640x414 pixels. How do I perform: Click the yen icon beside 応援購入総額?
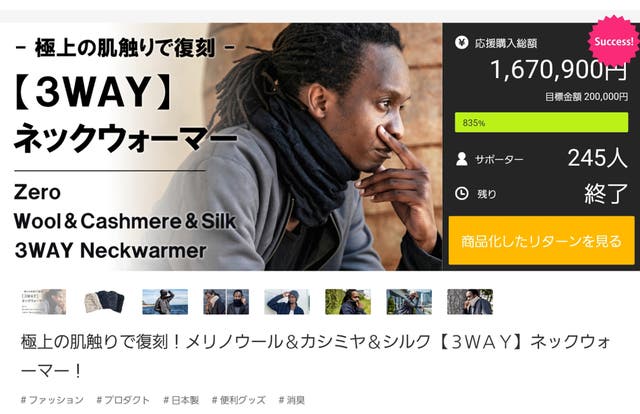point(461,42)
